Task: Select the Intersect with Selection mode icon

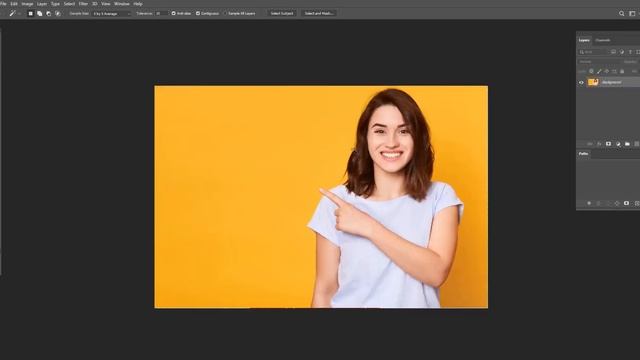Action: click(x=58, y=13)
